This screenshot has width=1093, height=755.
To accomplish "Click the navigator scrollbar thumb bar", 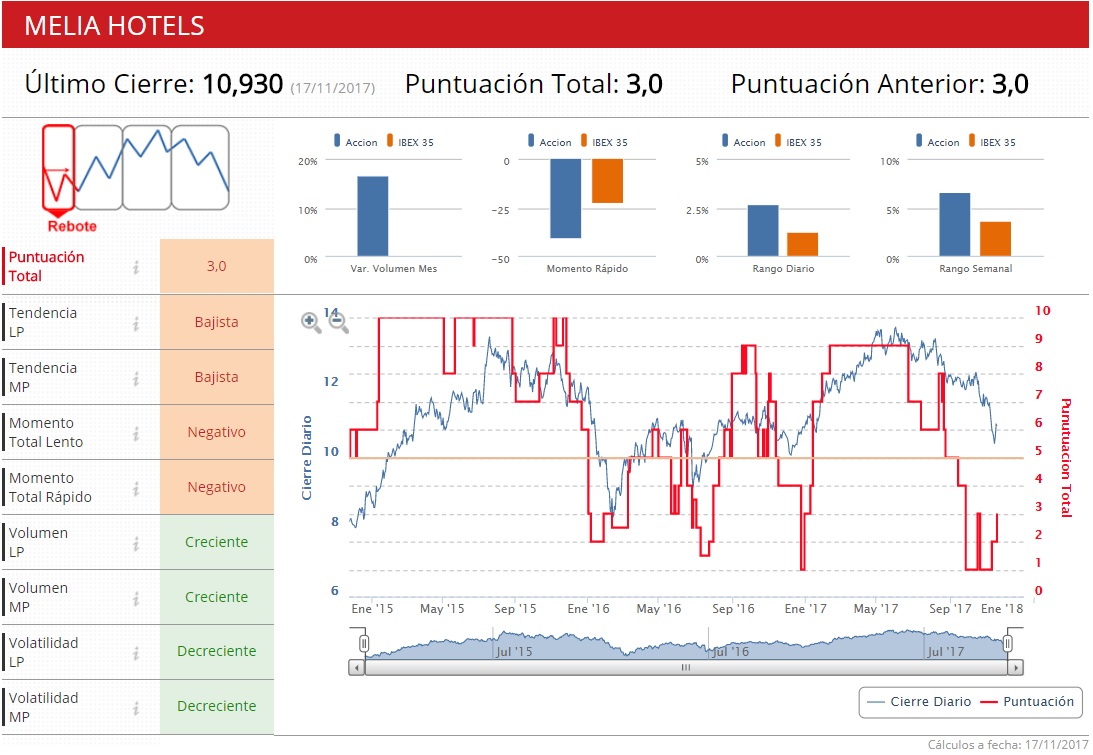I will [686, 668].
